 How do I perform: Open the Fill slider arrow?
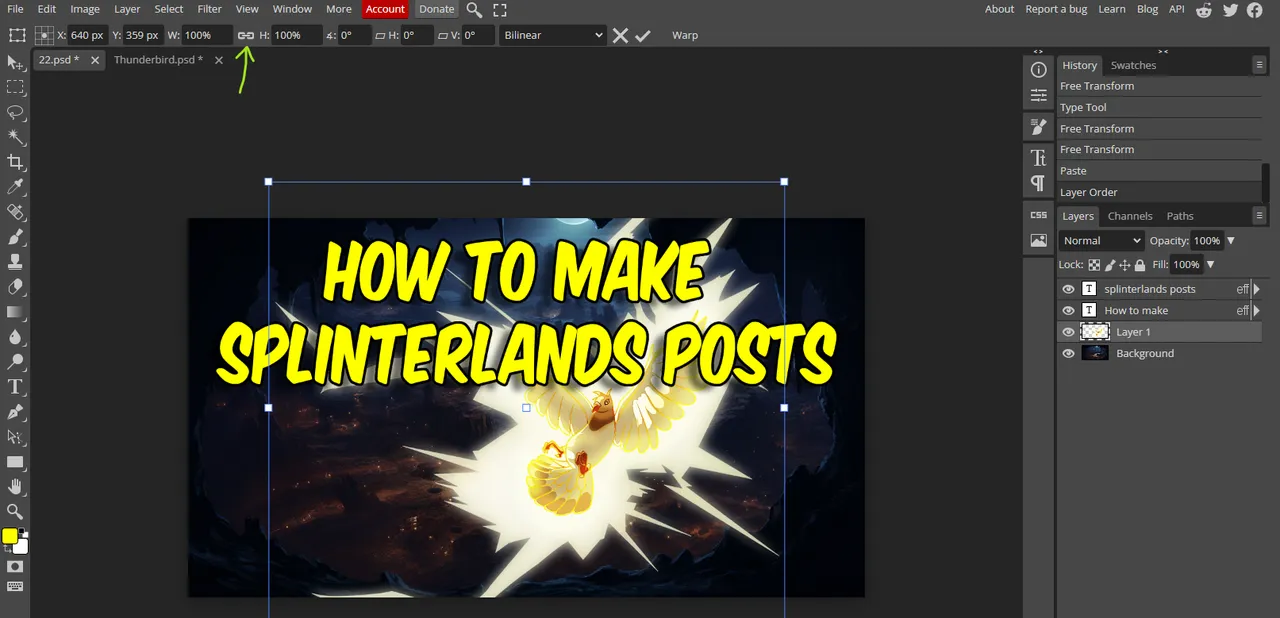(x=1211, y=265)
